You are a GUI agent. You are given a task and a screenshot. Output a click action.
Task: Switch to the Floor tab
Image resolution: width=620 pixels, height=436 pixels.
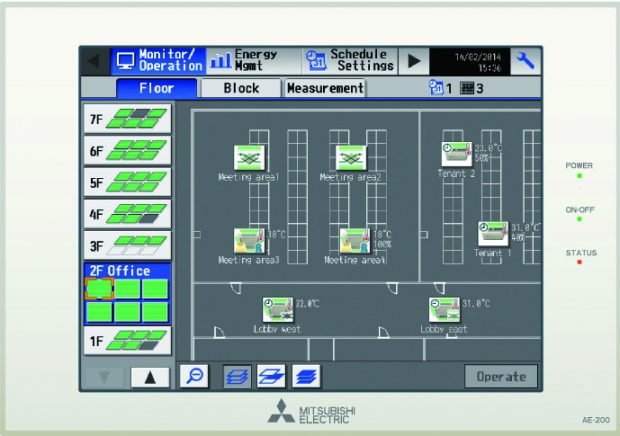157,88
